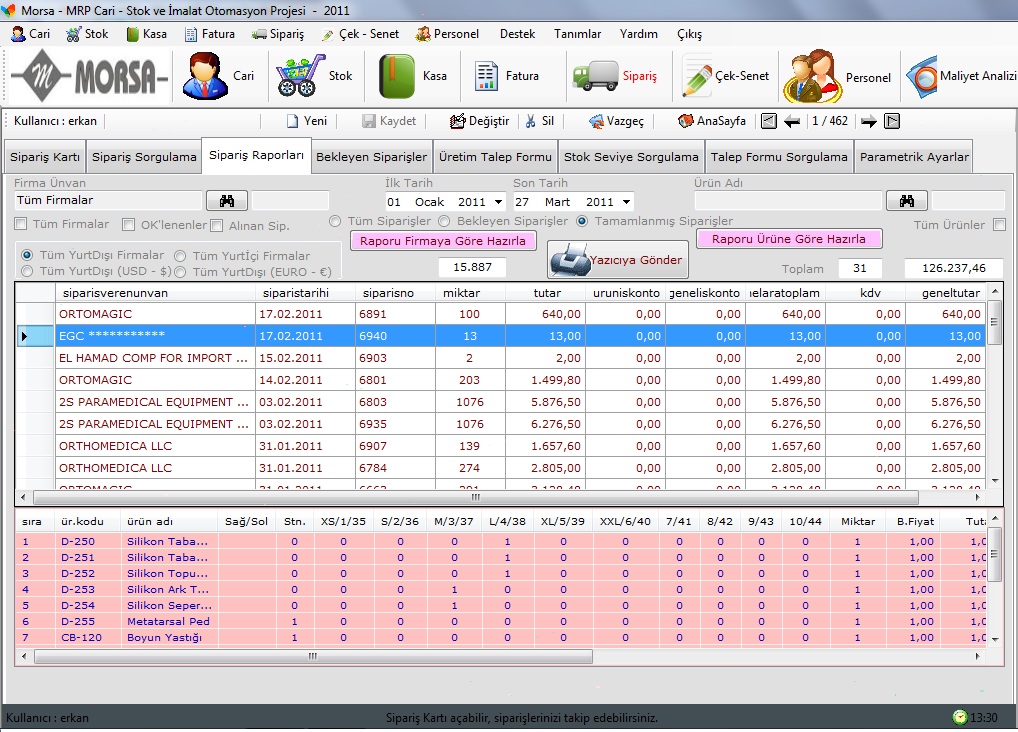Screen dimensions: 1018x732
Task: Click order number 6803 cell
Action: tap(395, 402)
